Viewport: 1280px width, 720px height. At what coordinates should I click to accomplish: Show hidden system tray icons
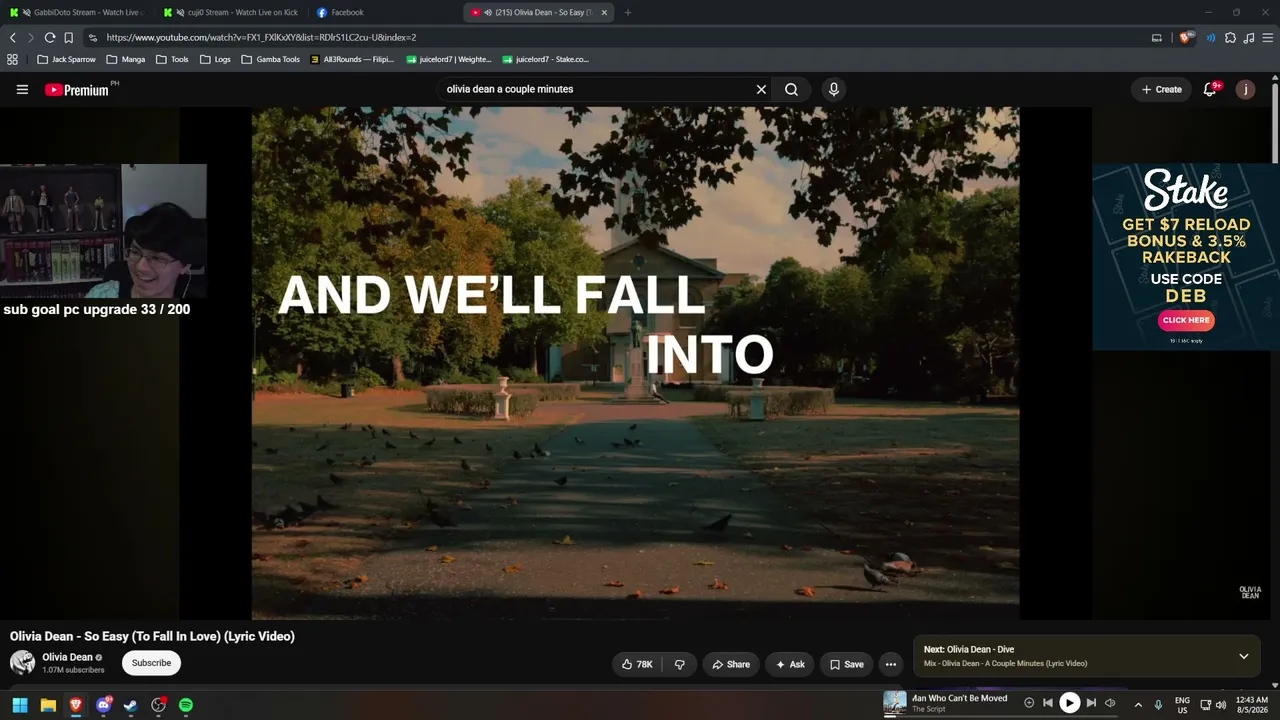1138,705
